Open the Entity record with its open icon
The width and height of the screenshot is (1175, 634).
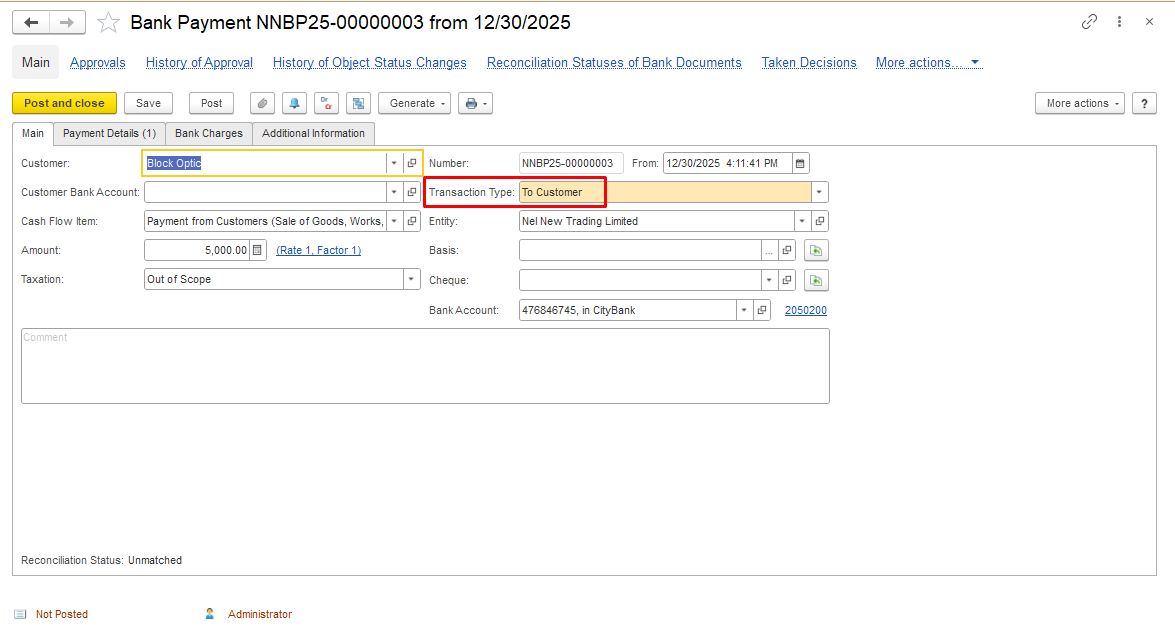820,221
